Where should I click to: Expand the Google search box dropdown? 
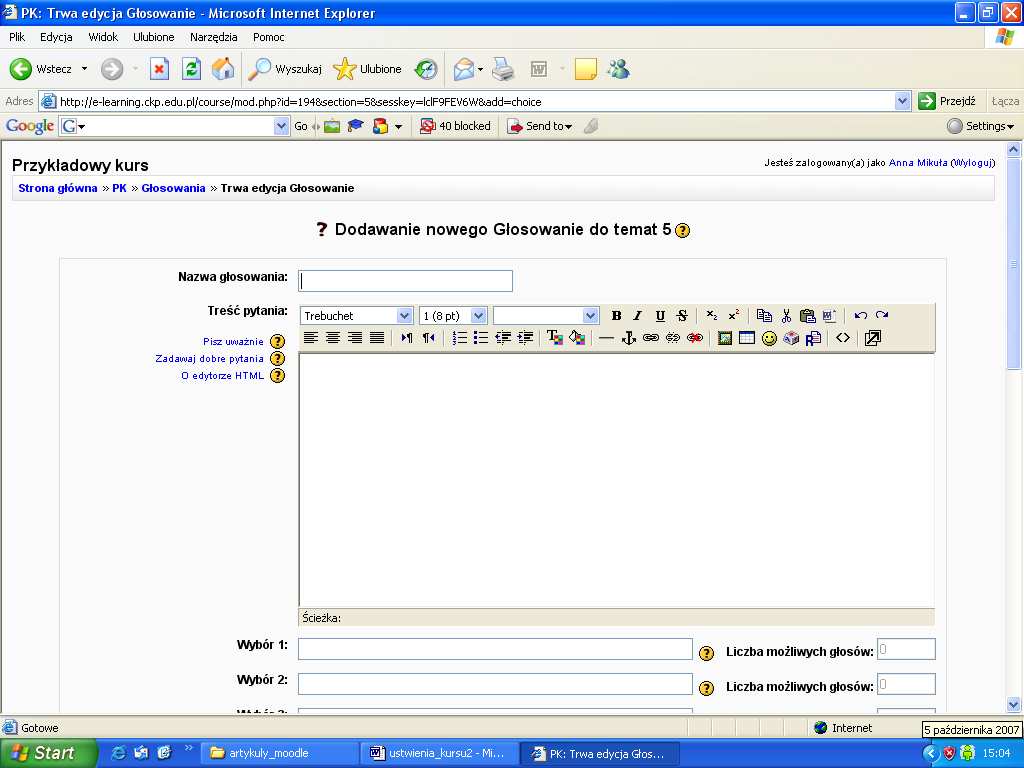(281, 126)
